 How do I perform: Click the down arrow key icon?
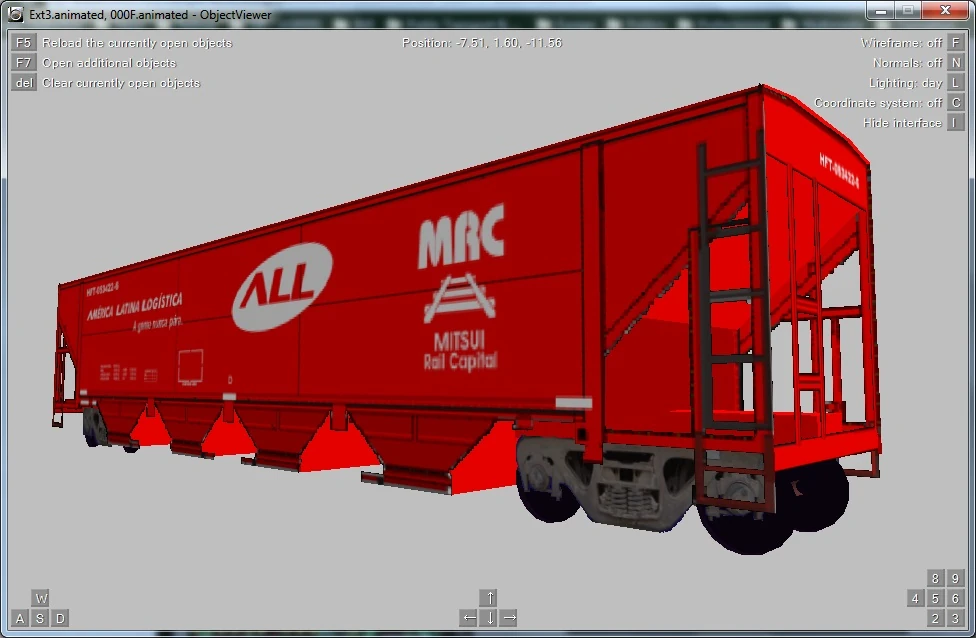click(x=489, y=618)
